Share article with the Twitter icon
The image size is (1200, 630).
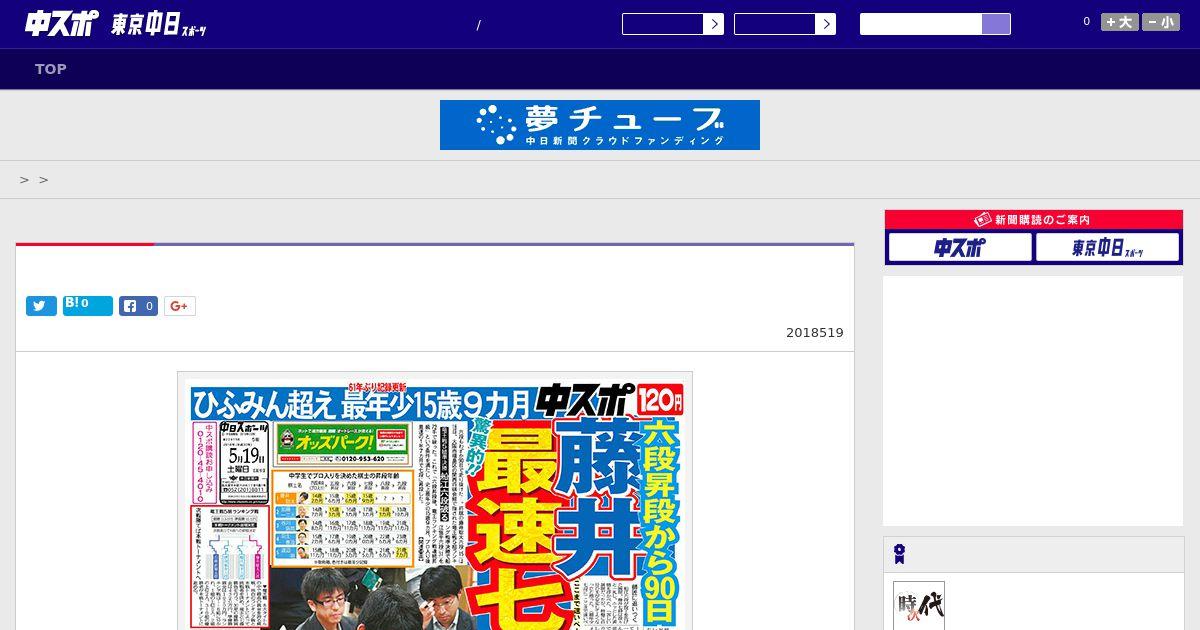click(41, 306)
